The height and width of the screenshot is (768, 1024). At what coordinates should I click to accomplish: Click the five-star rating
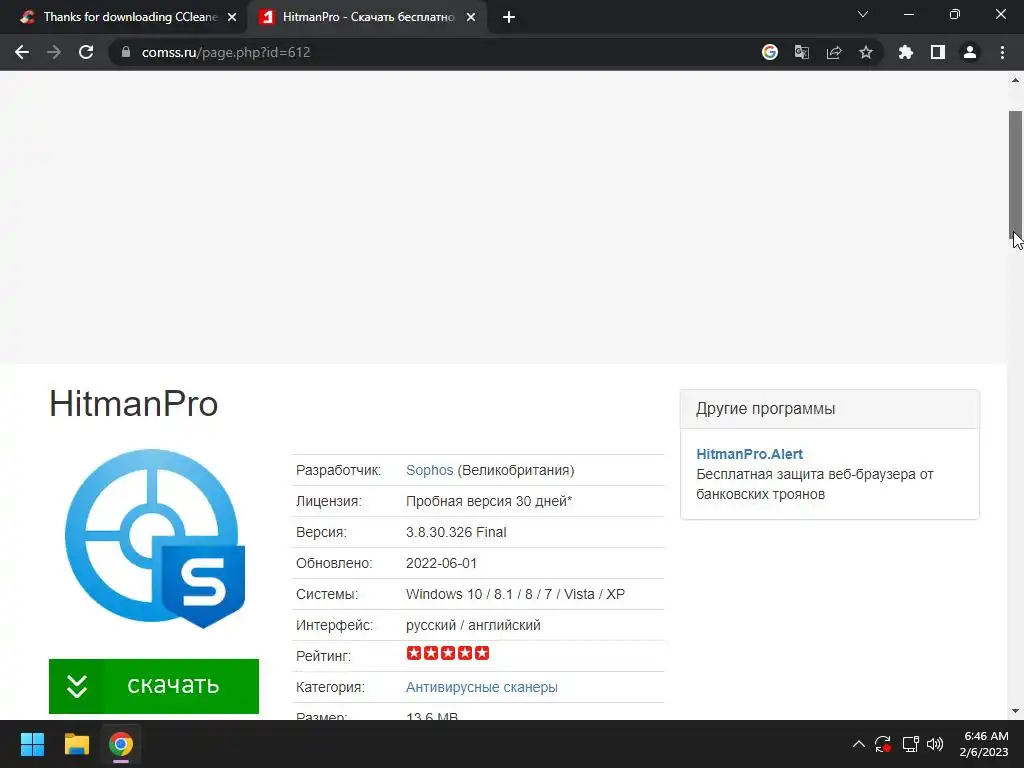coord(447,653)
